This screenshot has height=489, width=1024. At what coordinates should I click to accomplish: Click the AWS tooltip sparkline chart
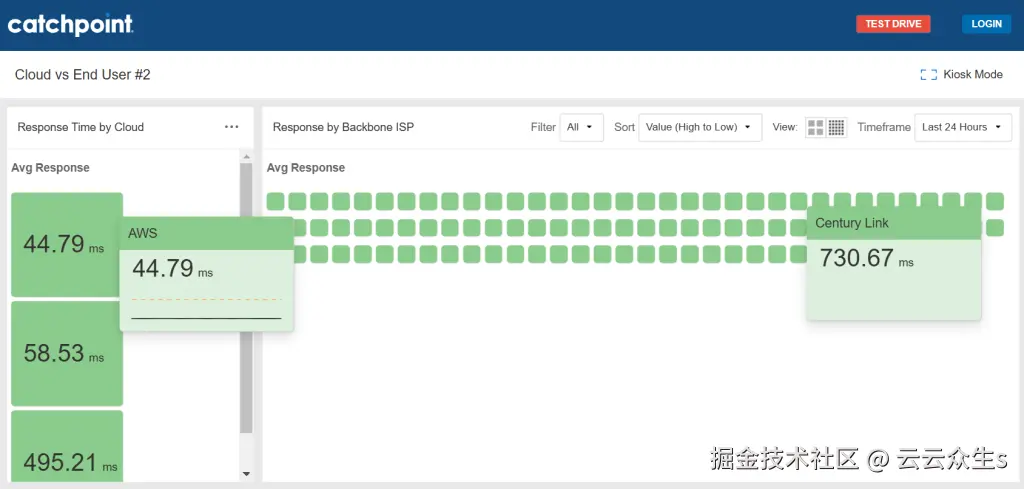(x=206, y=309)
